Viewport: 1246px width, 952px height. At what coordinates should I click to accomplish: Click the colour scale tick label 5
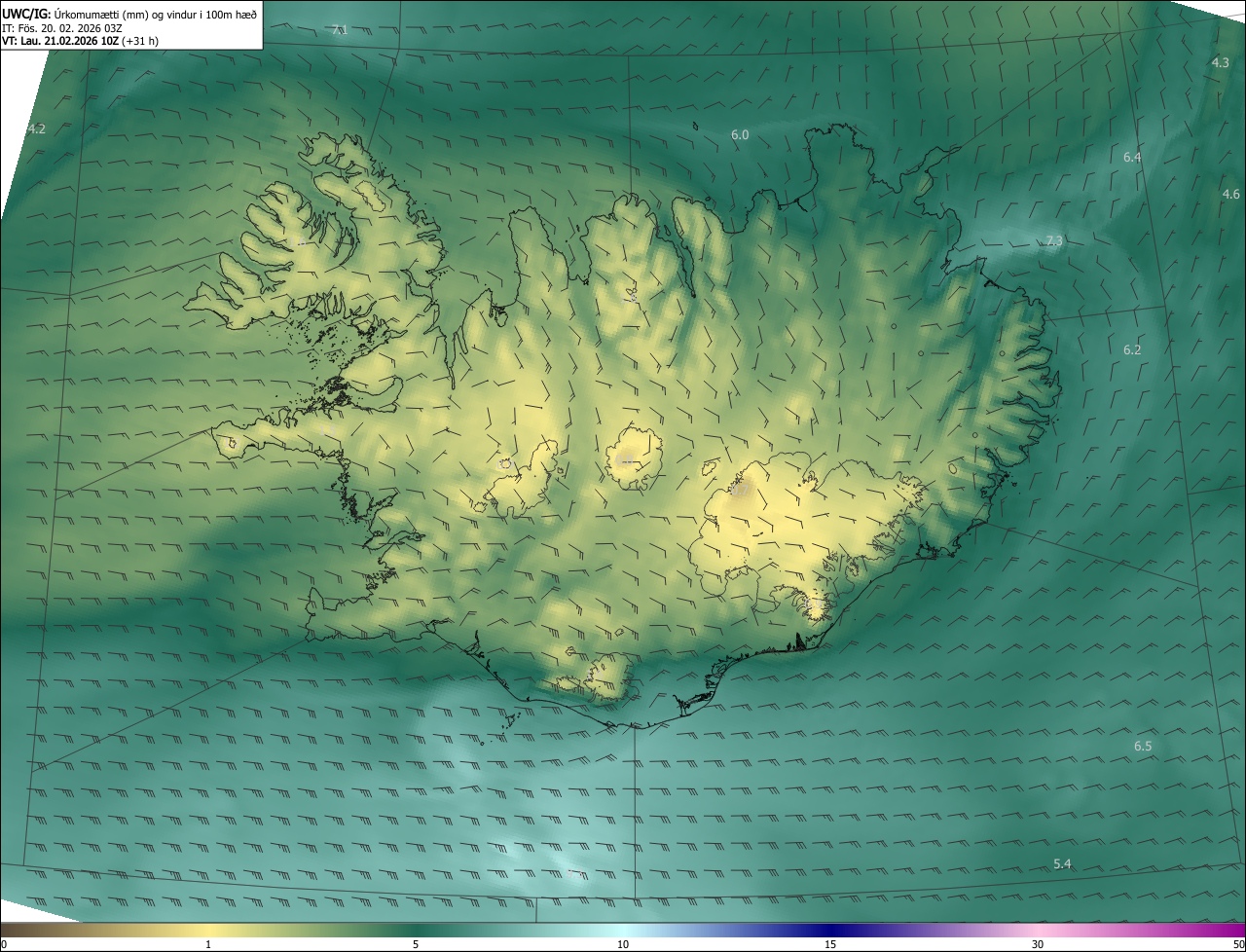point(416,944)
